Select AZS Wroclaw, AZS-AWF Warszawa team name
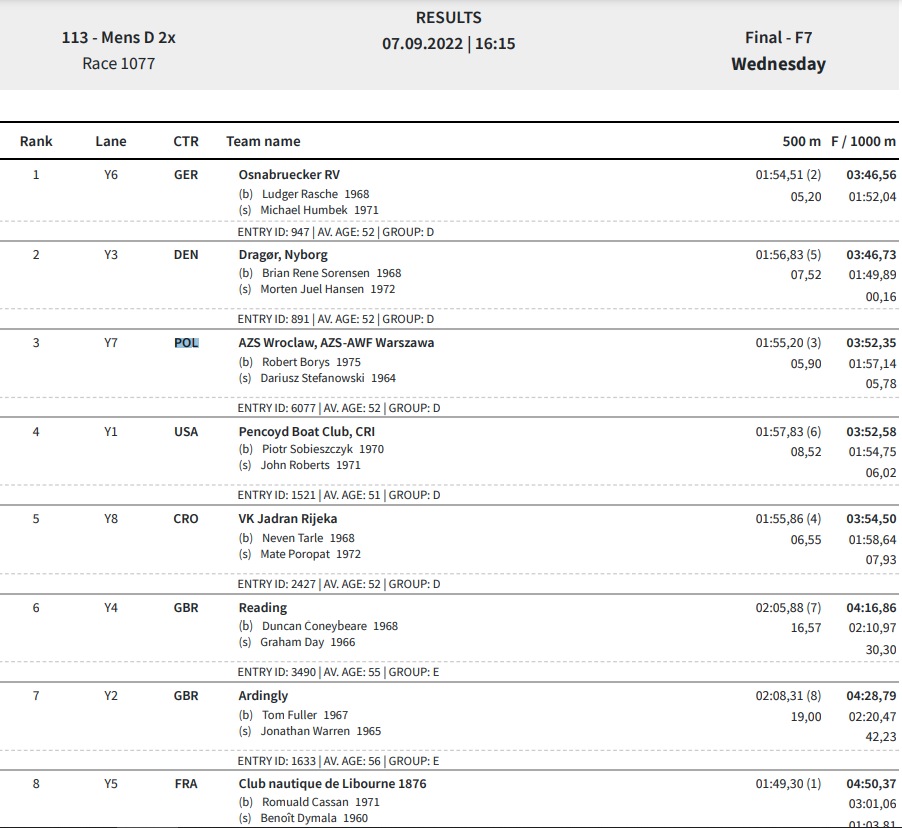Viewport: 902px width, 828px height. pos(337,343)
